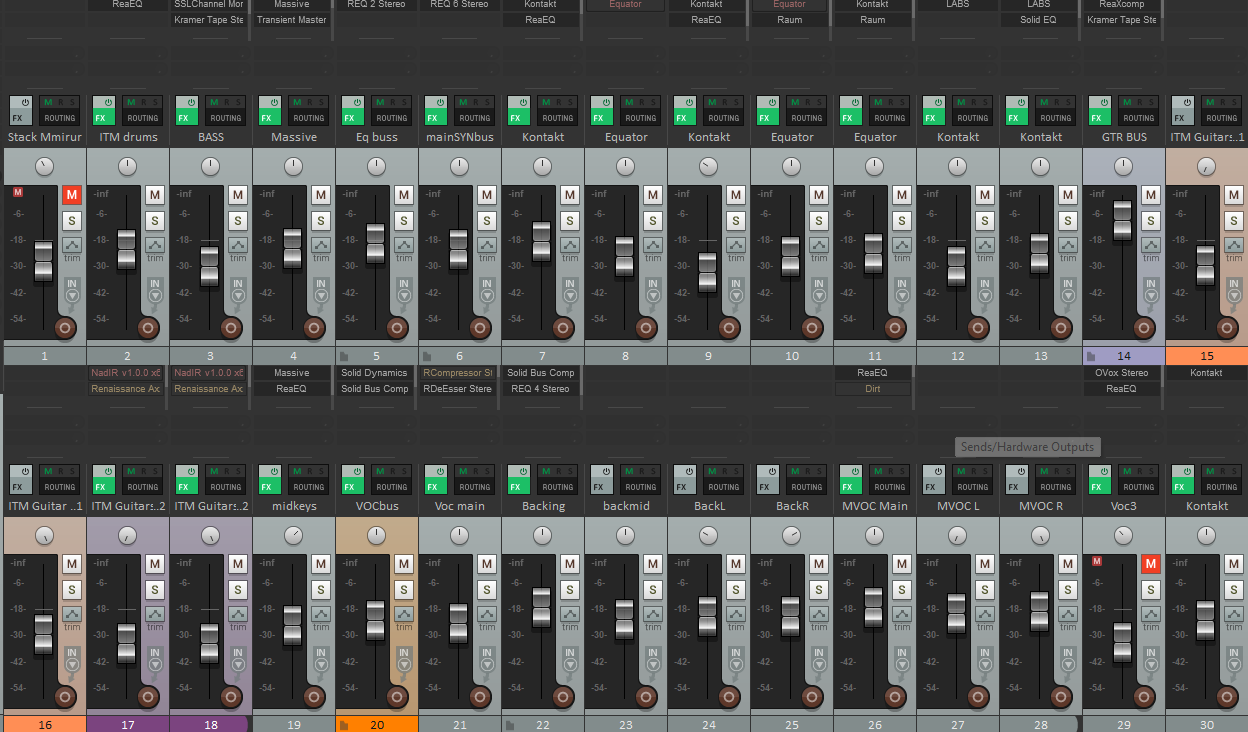Open the ROUTING button on MVOC R
Viewport: 1248px width, 732px height.
(x=1056, y=486)
